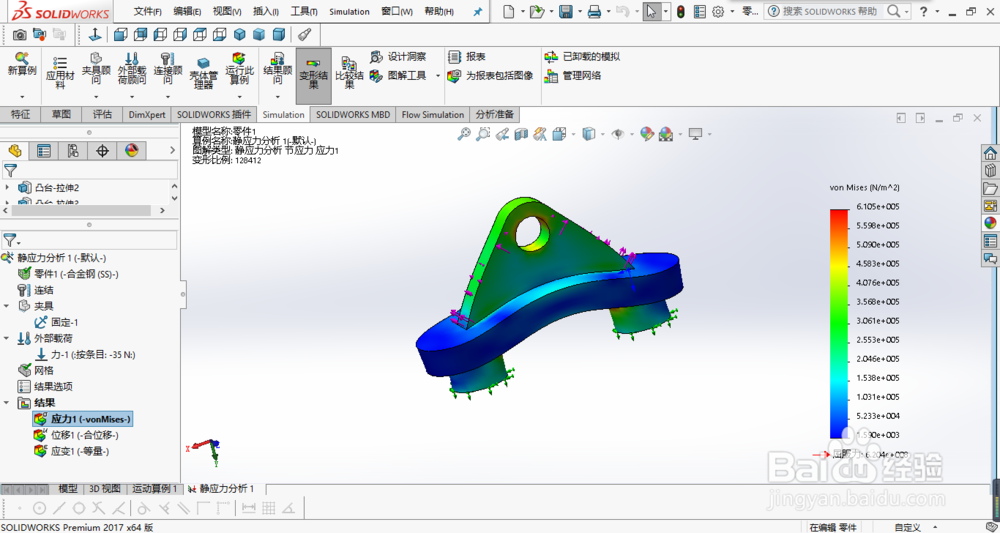Click Include Image for Report (为报表包括图像)
The image size is (1000, 533).
point(490,76)
